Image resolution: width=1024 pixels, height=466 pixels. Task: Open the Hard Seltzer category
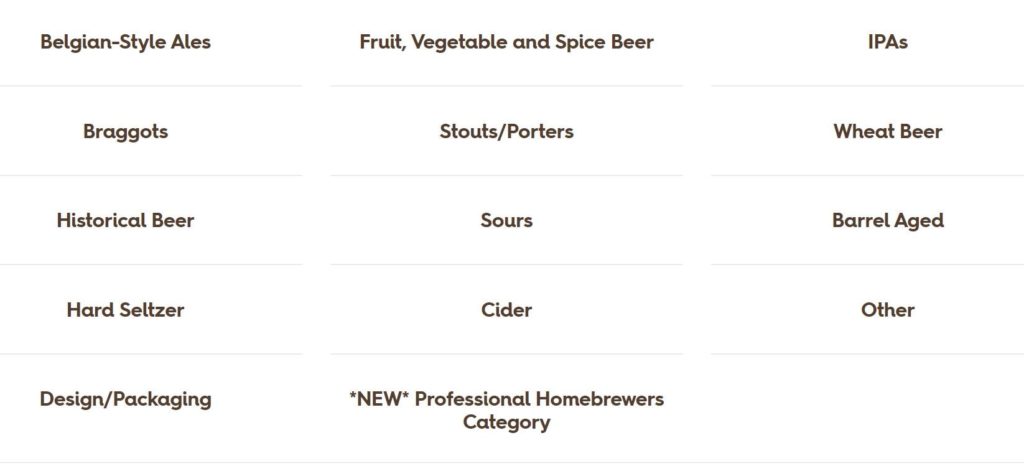pyautogui.click(x=125, y=310)
